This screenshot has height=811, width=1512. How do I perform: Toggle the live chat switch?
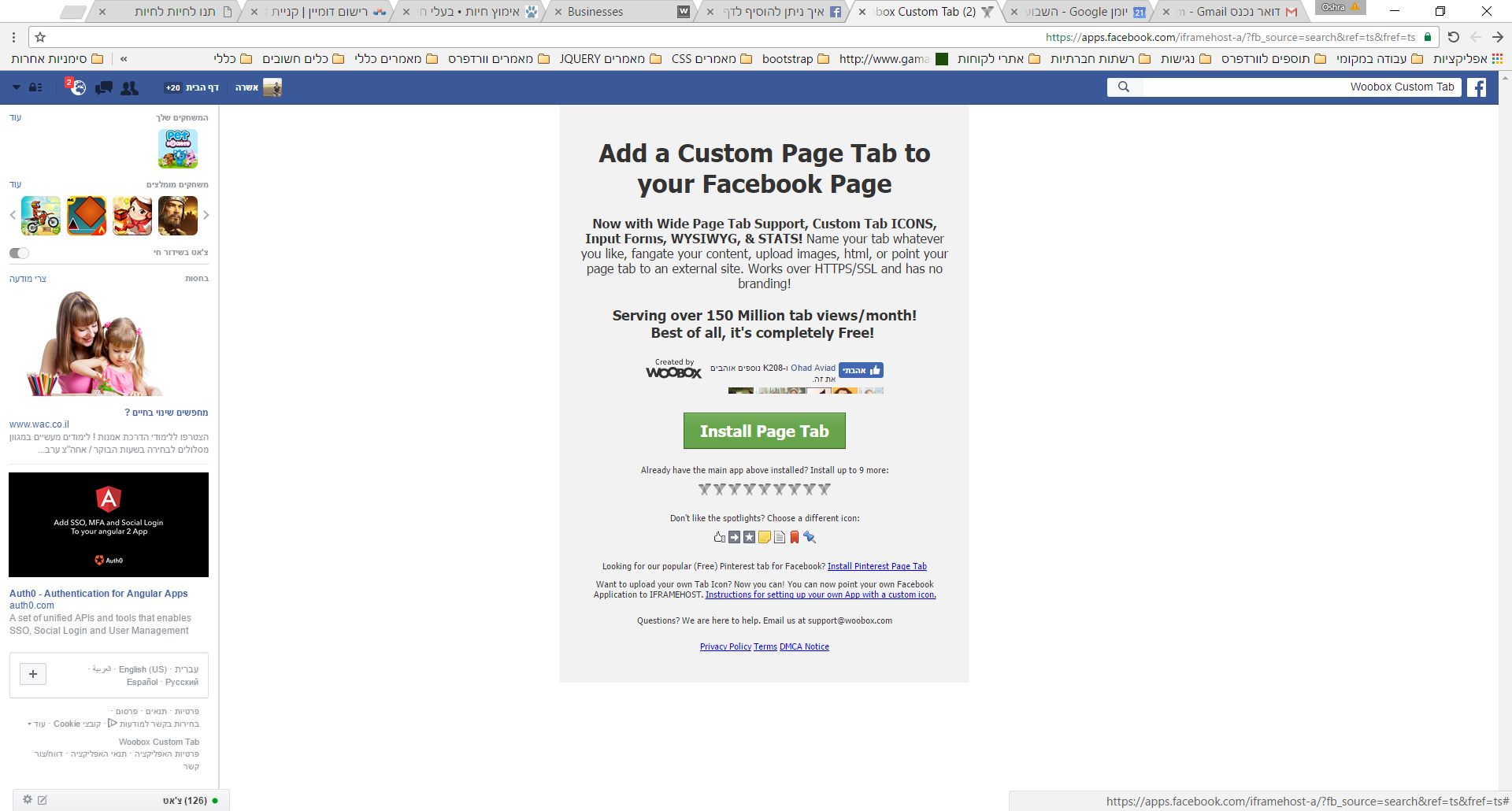point(19,253)
